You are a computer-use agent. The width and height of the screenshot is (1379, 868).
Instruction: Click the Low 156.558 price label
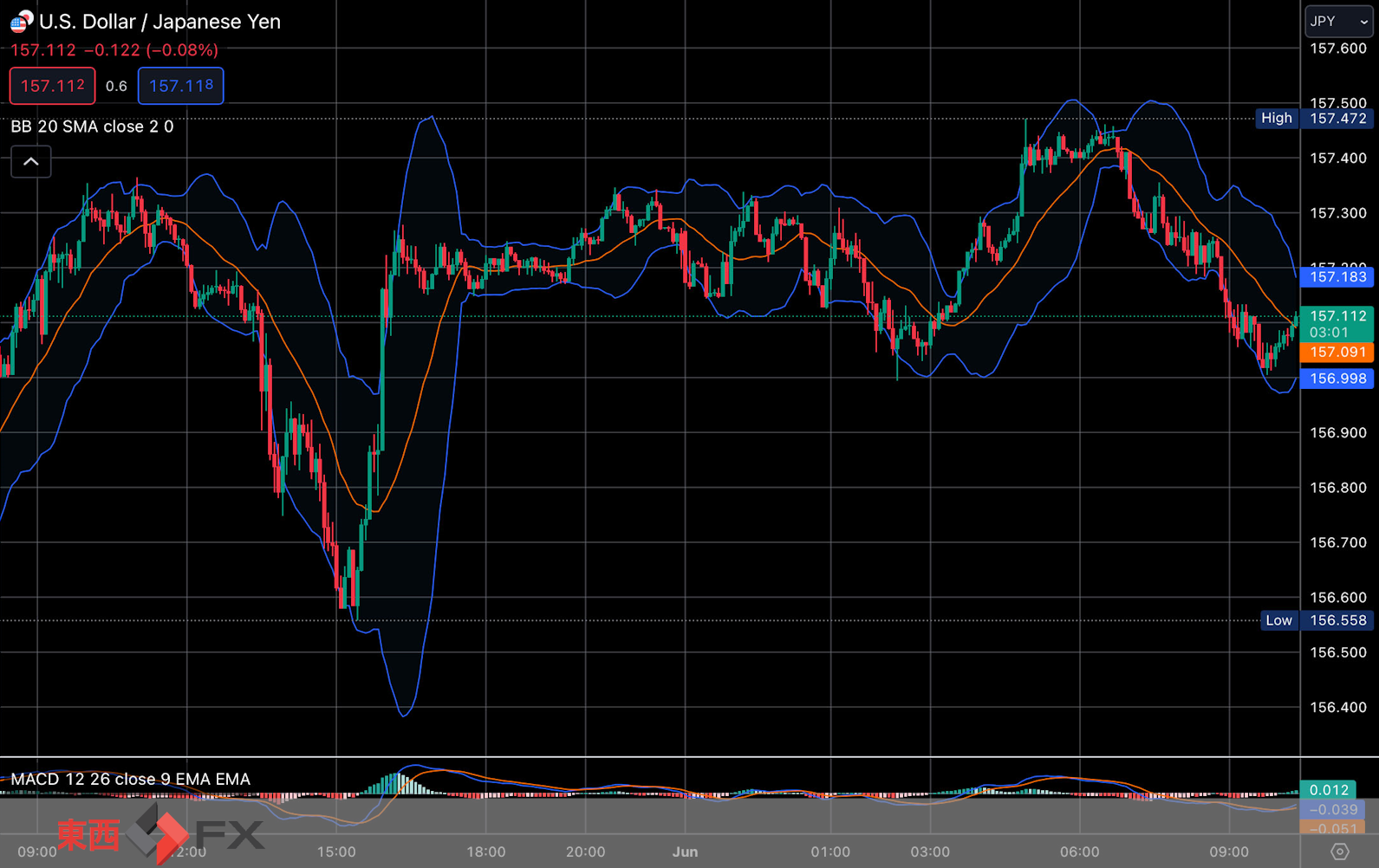[1317, 620]
